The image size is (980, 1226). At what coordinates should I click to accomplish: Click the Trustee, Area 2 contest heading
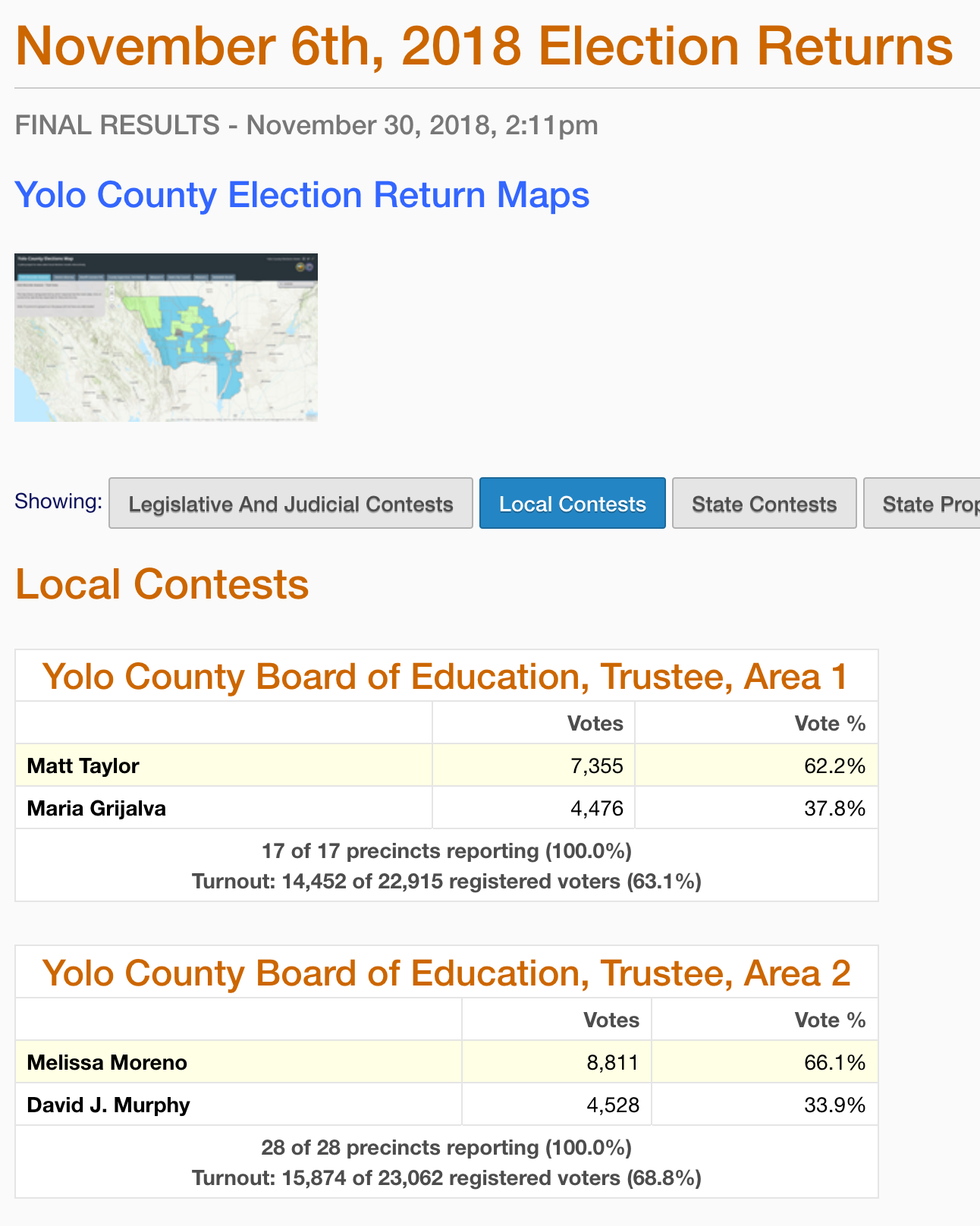point(447,973)
